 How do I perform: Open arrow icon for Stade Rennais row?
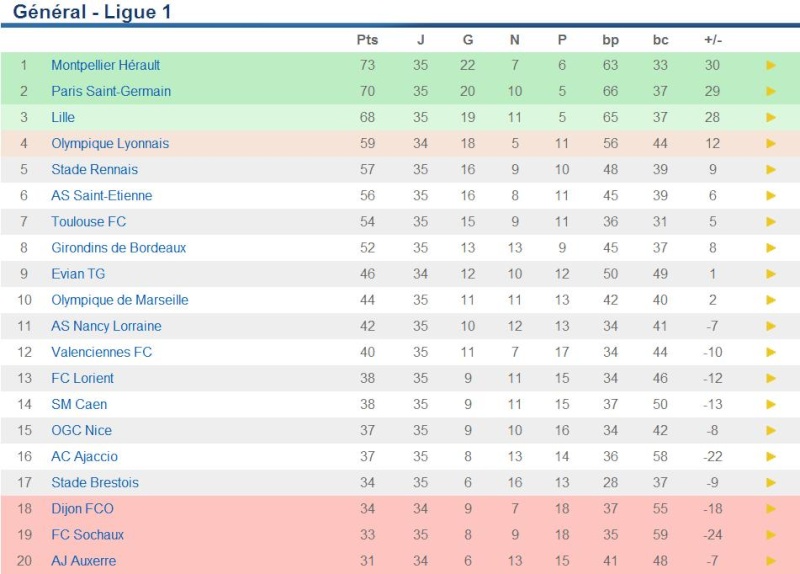tap(771, 169)
